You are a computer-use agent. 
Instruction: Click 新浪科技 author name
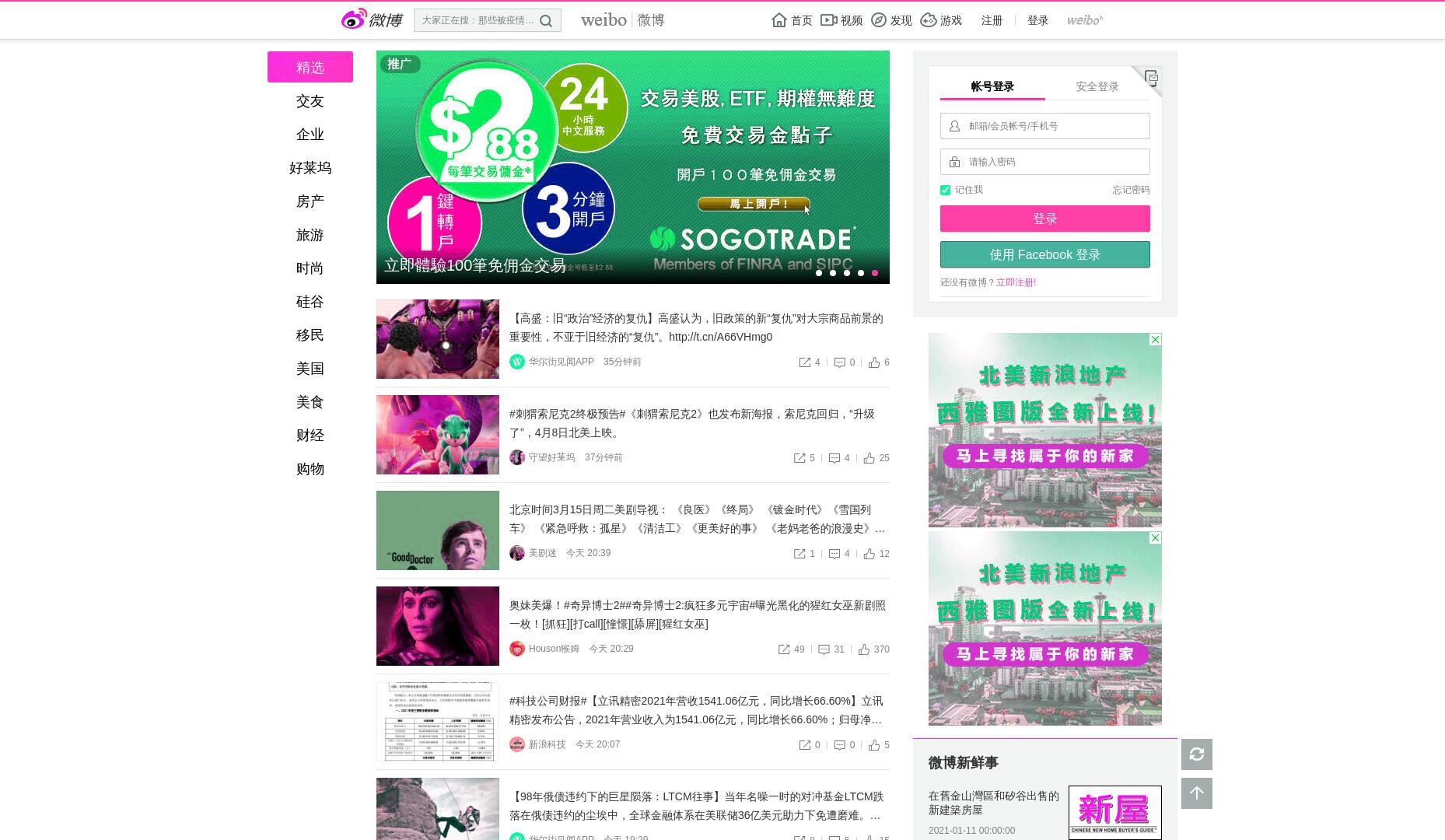coord(547,744)
